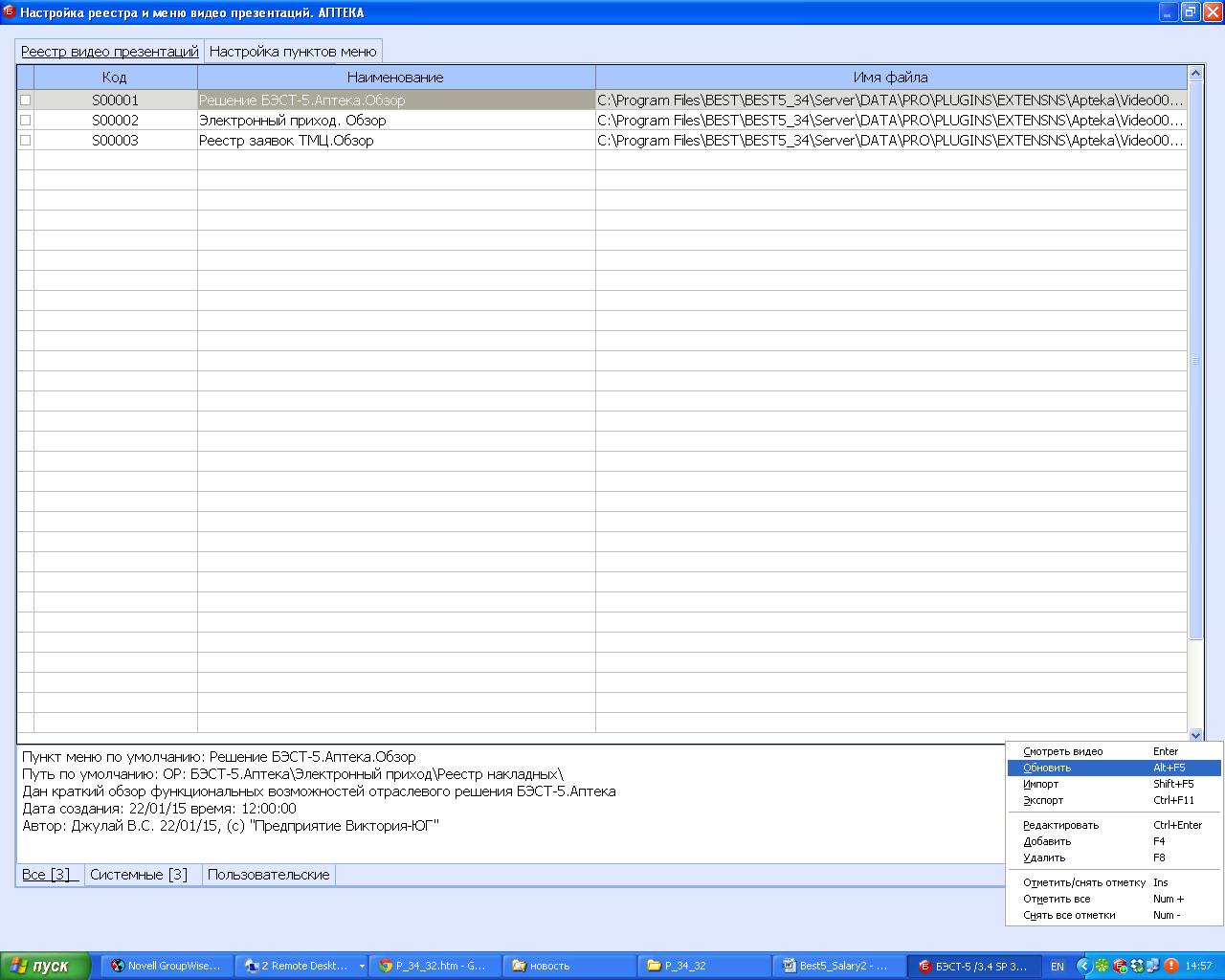Mark the checkbox for row S00003

26,141
